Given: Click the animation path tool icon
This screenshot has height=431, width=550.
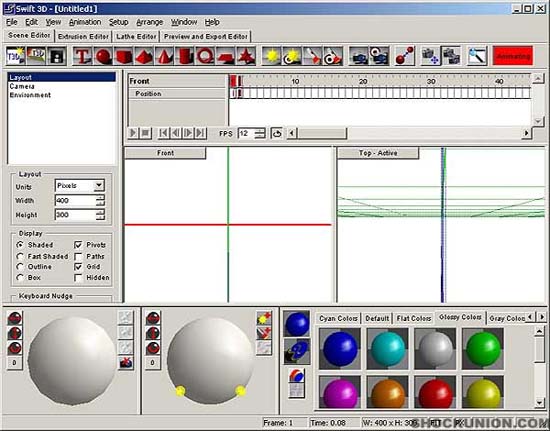Looking at the screenshot, I should (x=404, y=56).
